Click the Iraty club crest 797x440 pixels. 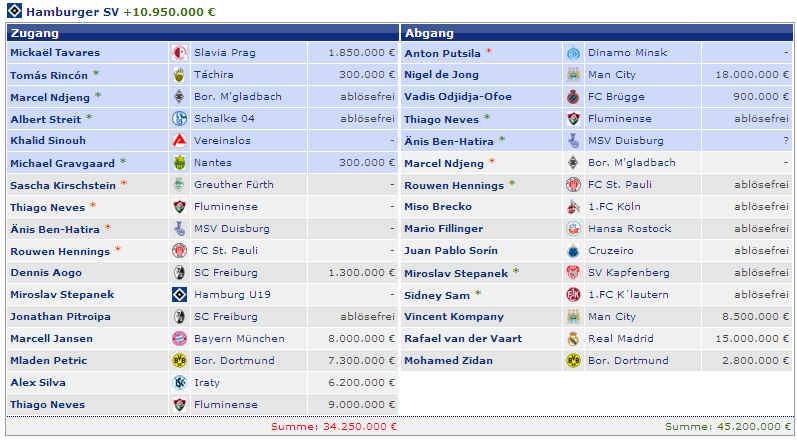(180, 383)
